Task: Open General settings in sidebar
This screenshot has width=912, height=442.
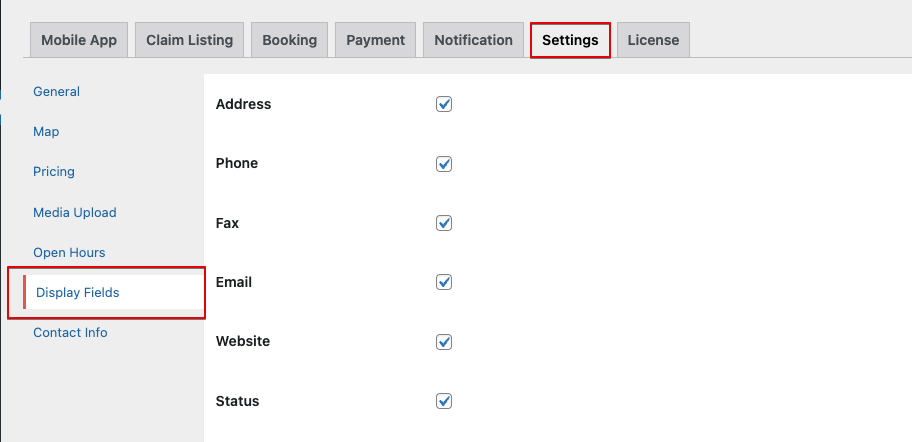Action: click(56, 91)
